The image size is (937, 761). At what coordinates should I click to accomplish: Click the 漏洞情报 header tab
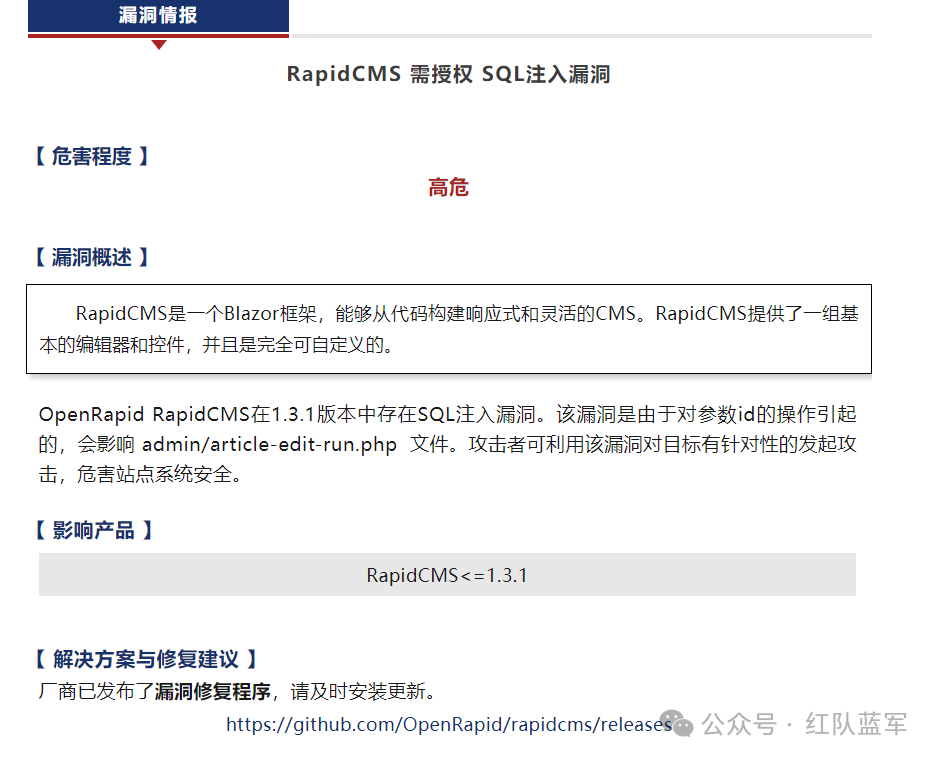pos(158,16)
